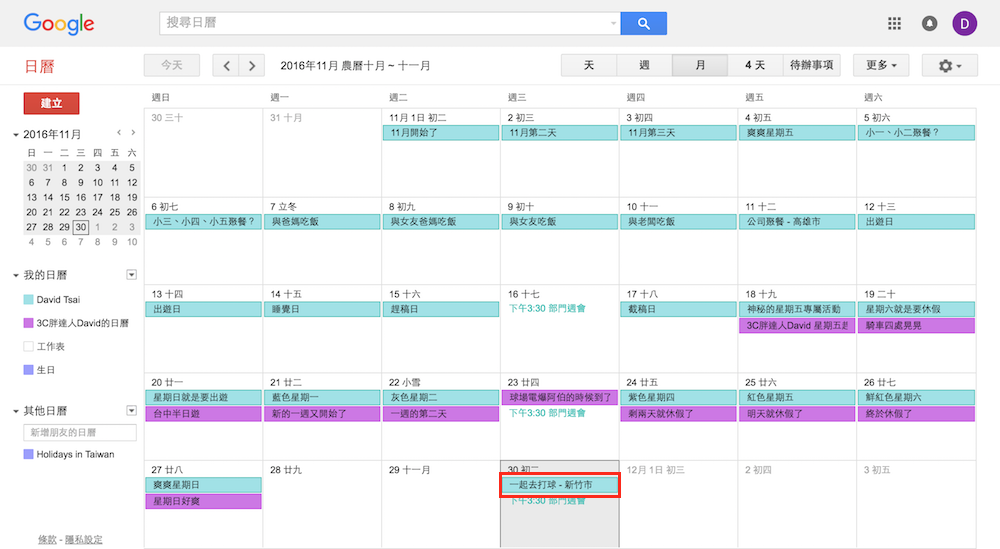Image resolution: width=1000 pixels, height=549 pixels.
Task: Click the blue search magnifier button
Action: point(643,23)
